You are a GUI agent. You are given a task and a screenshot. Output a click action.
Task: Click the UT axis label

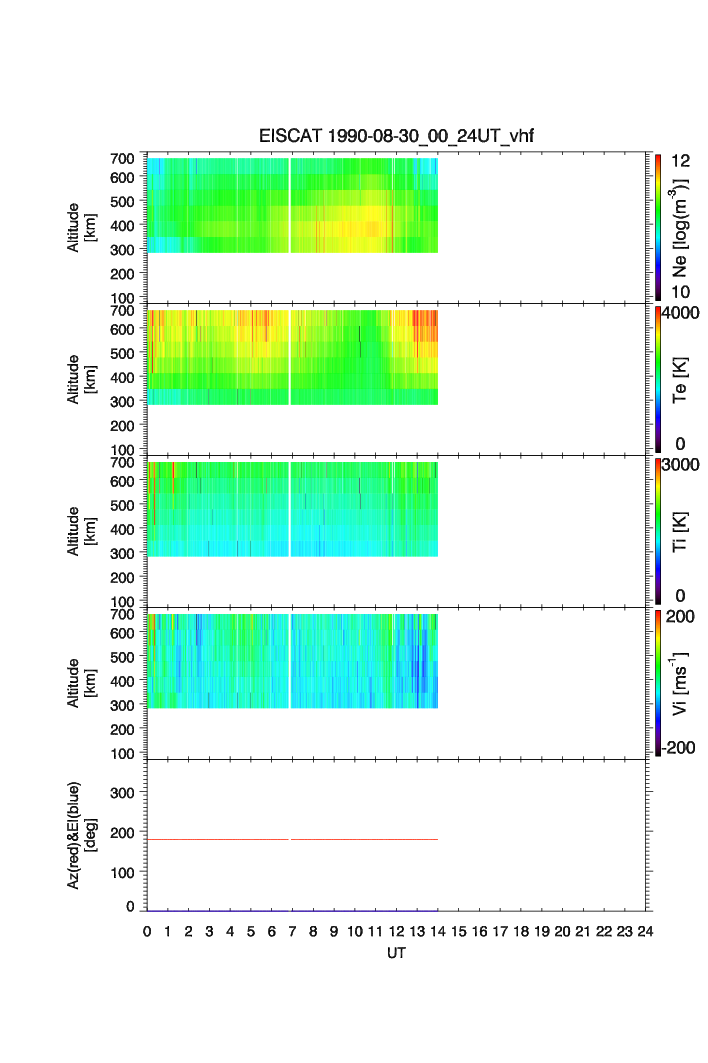pos(396,953)
